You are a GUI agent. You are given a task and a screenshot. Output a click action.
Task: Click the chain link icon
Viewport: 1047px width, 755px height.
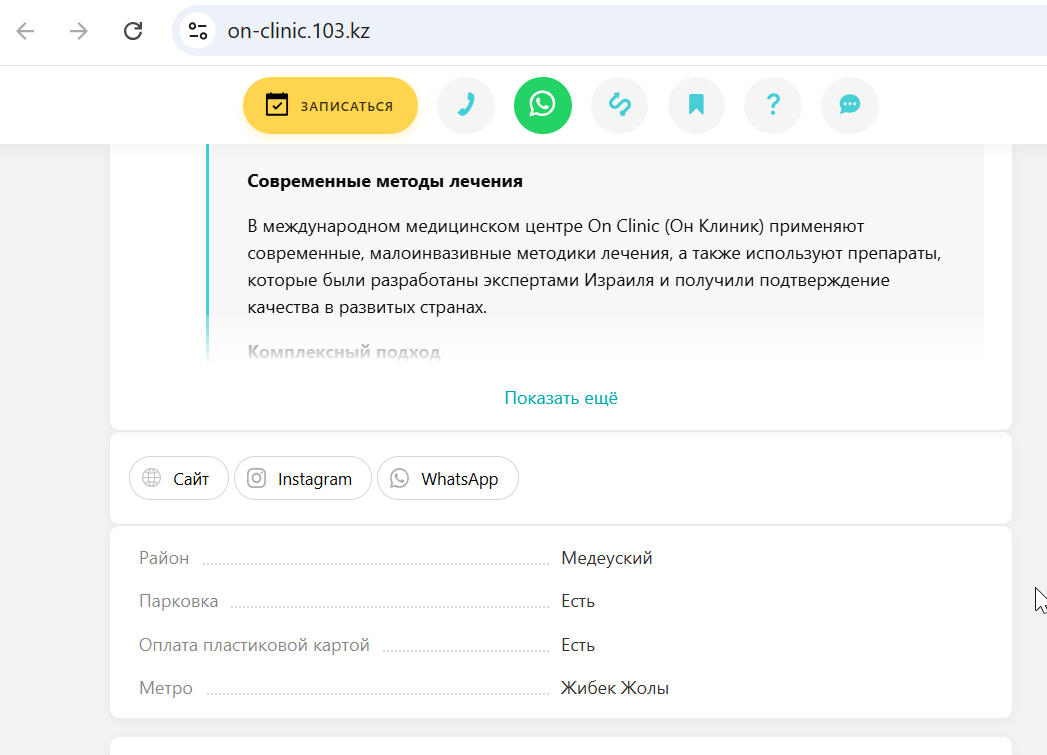pyautogui.click(x=620, y=105)
